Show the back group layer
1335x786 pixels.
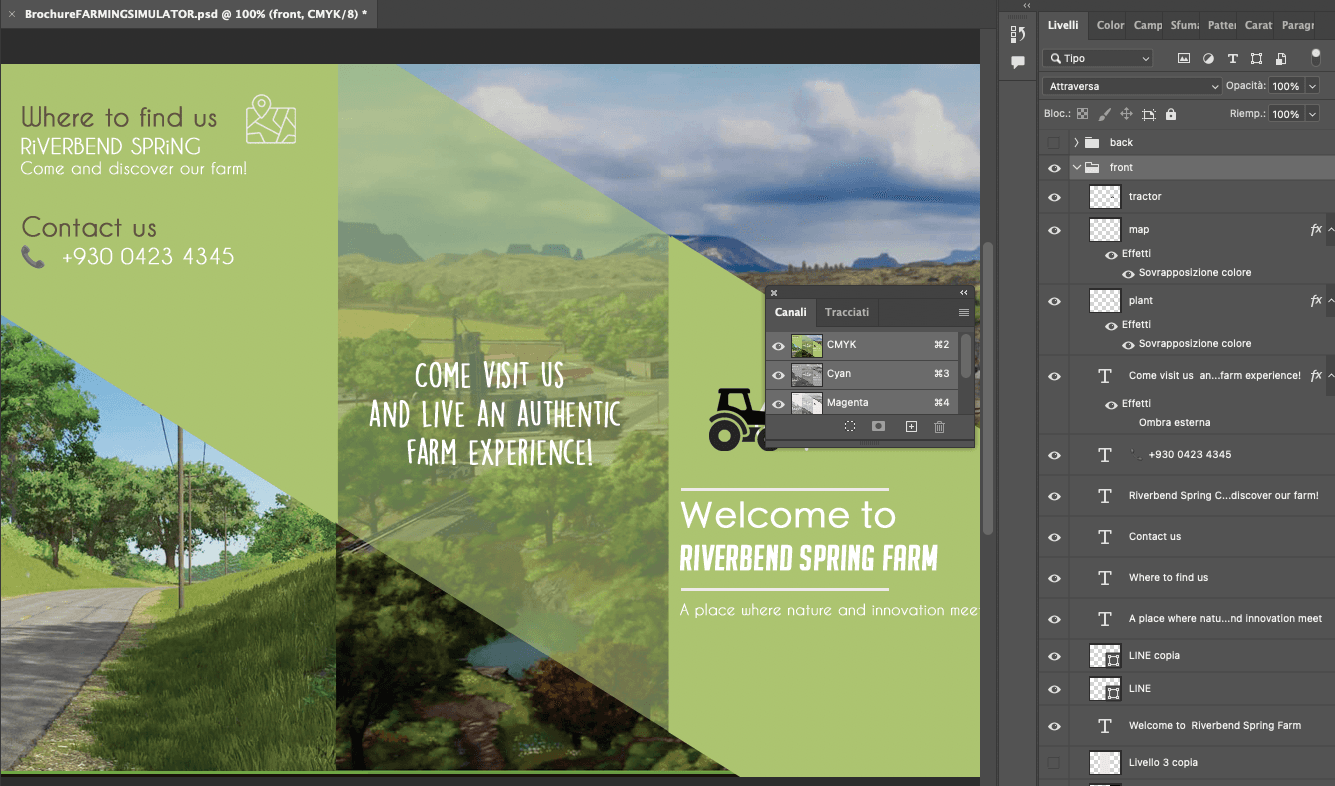1054,143
